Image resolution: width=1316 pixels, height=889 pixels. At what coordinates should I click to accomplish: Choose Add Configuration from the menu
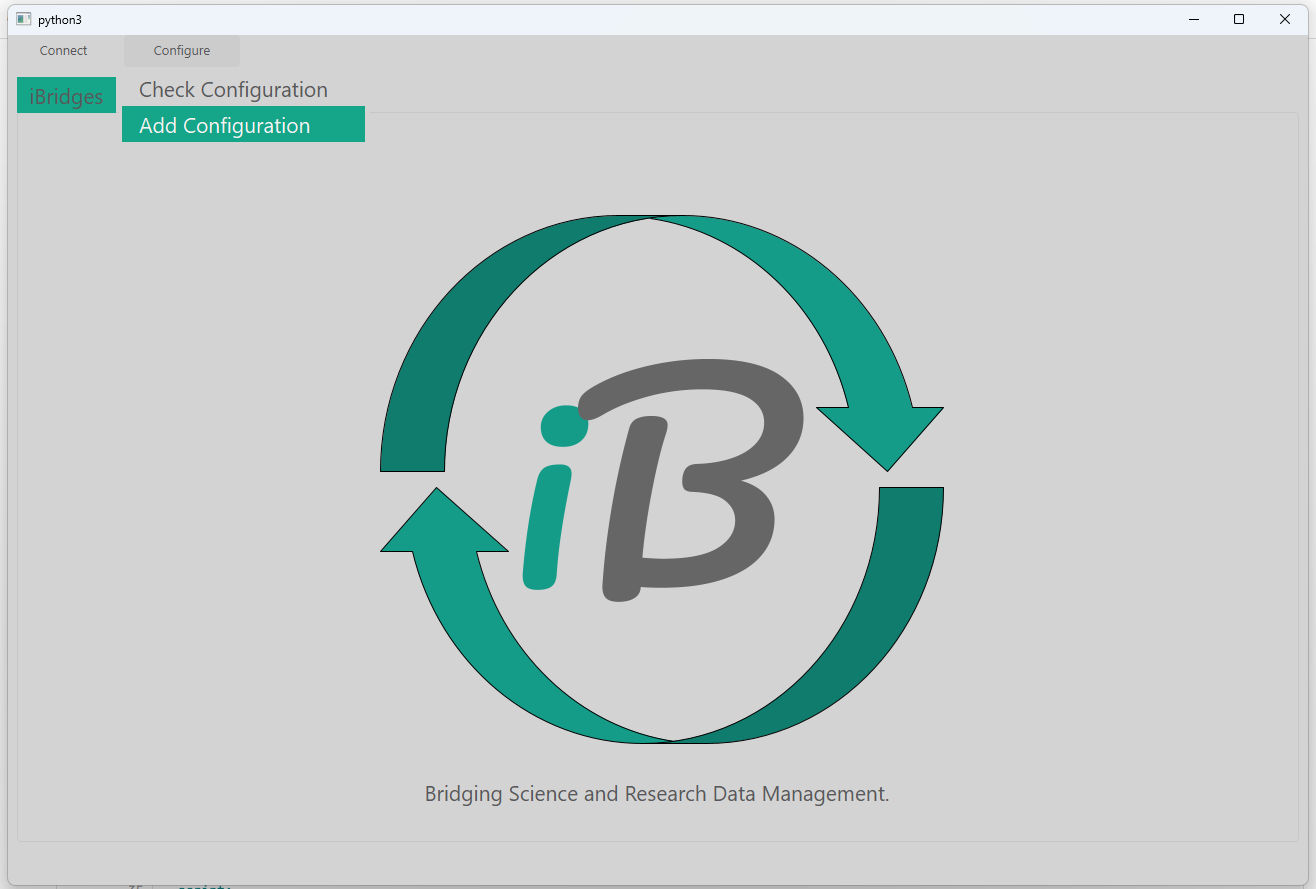(243, 125)
